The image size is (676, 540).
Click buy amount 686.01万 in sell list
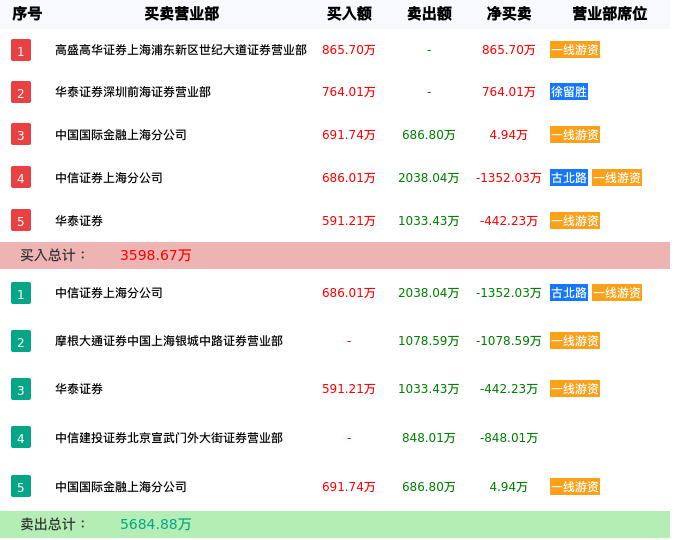pos(349,293)
